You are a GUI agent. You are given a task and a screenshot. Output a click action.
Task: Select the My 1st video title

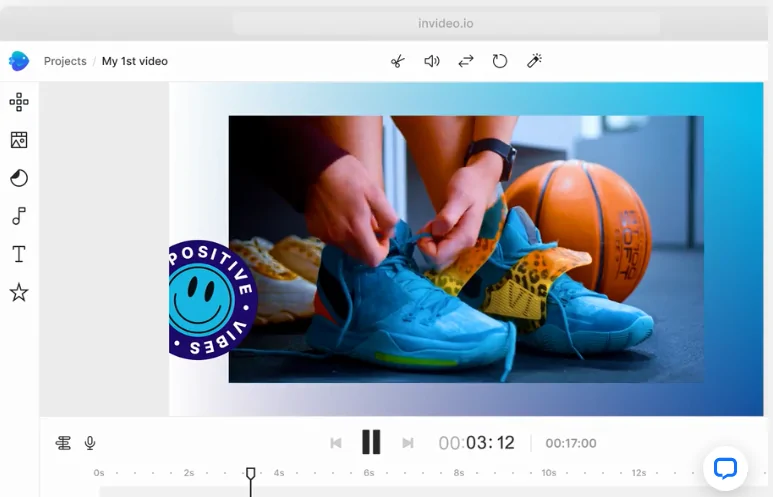[135, 61]
